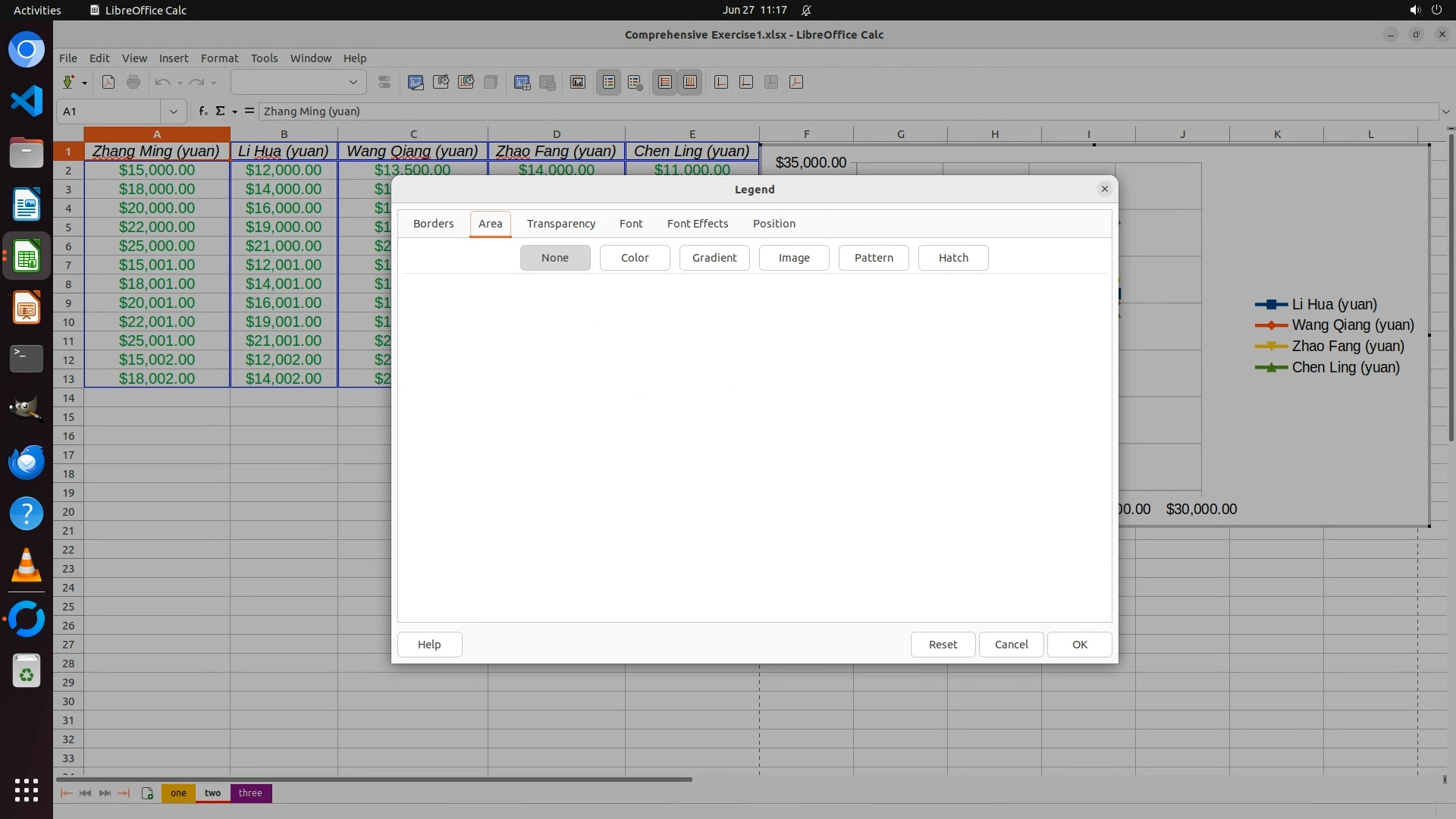
Task: Select the Hatch fill toggle button
Action: click(953, 258)
